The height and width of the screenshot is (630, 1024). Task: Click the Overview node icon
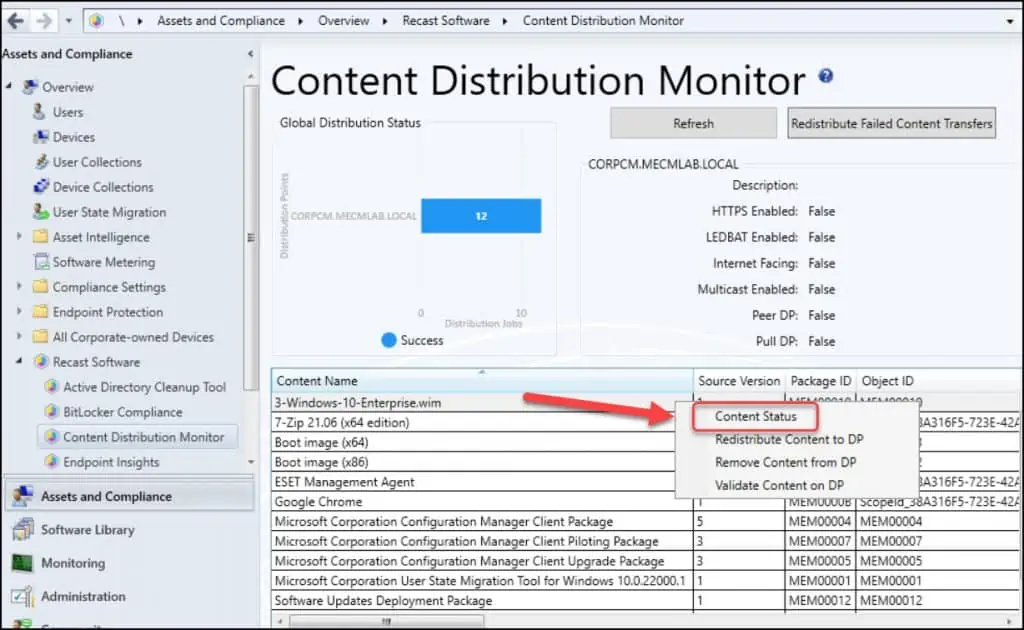pyautogui.click(x=30, y=87)
